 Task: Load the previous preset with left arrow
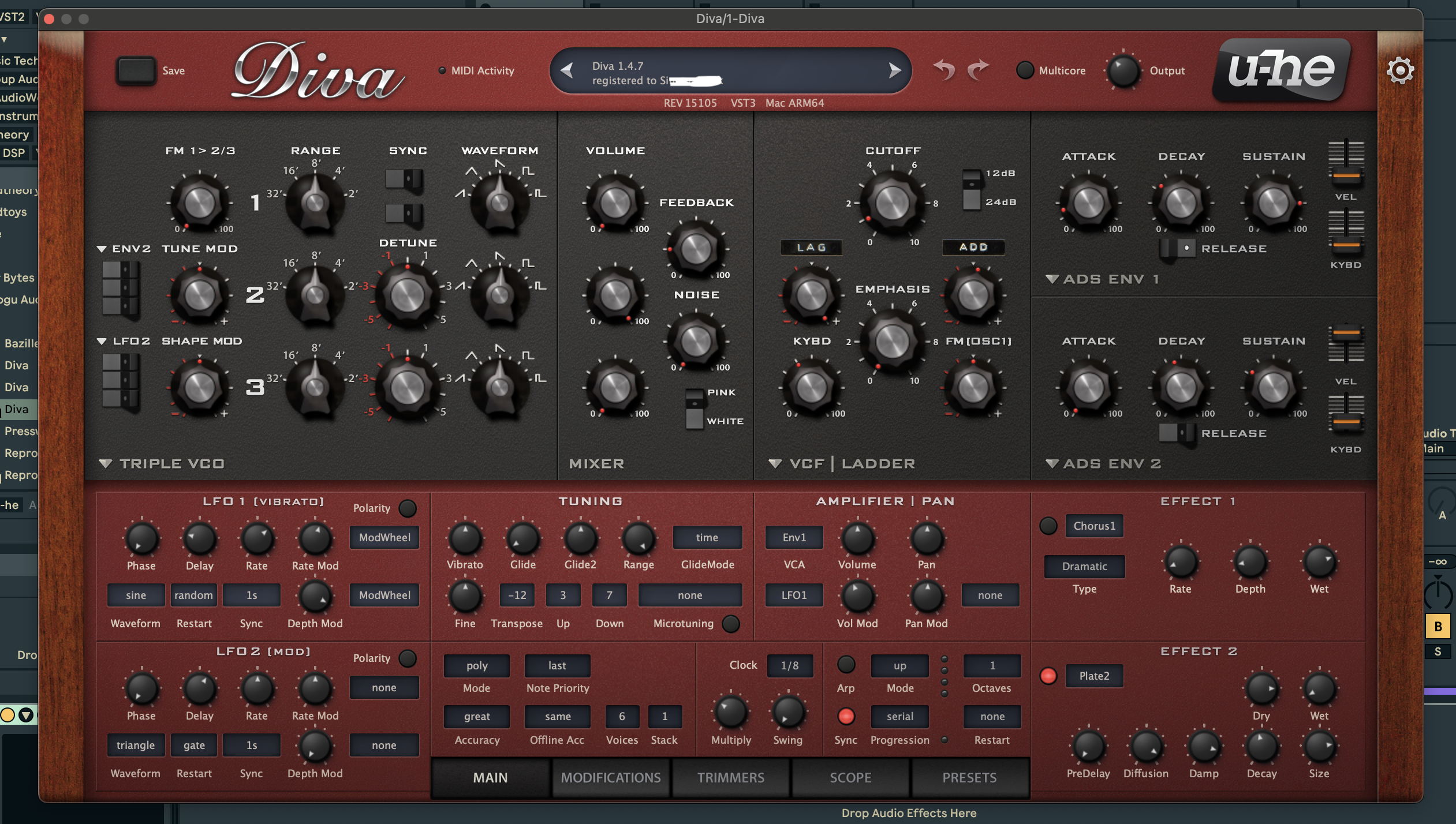click(x=567, y=70)
